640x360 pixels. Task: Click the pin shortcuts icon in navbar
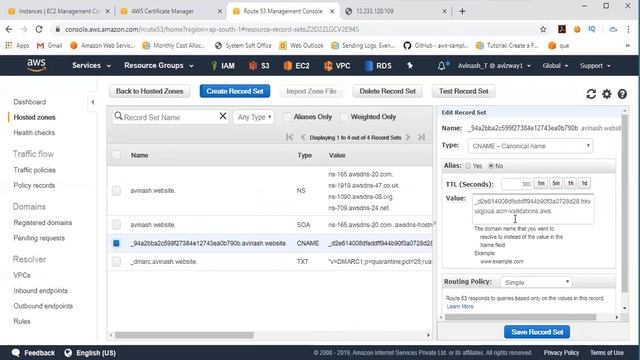pyautogui.click(x=410, y=66)
